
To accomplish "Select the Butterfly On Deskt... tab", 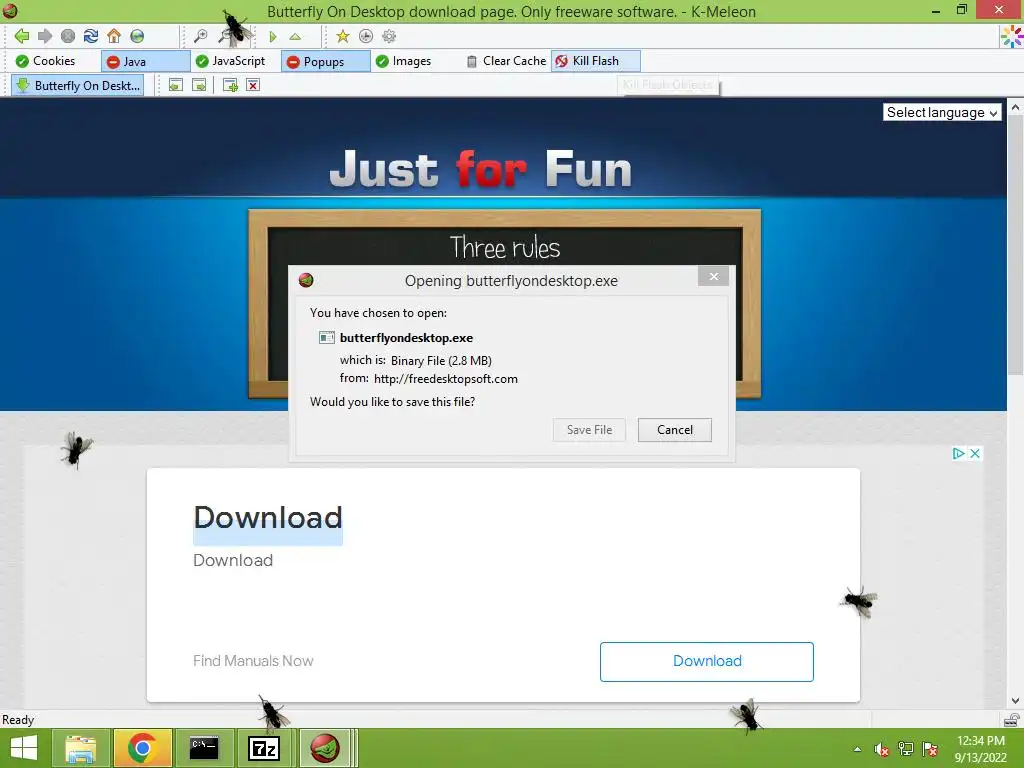I will coord(78,86).
